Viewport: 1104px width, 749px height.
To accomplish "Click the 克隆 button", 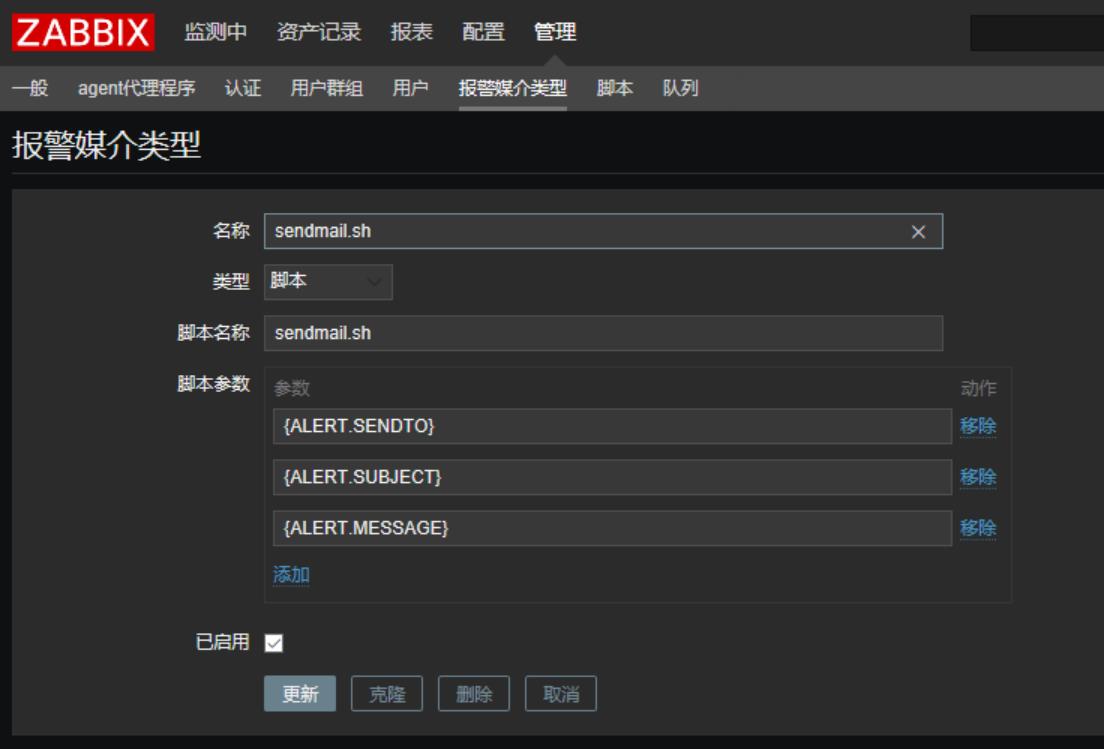I will [387, 694].
